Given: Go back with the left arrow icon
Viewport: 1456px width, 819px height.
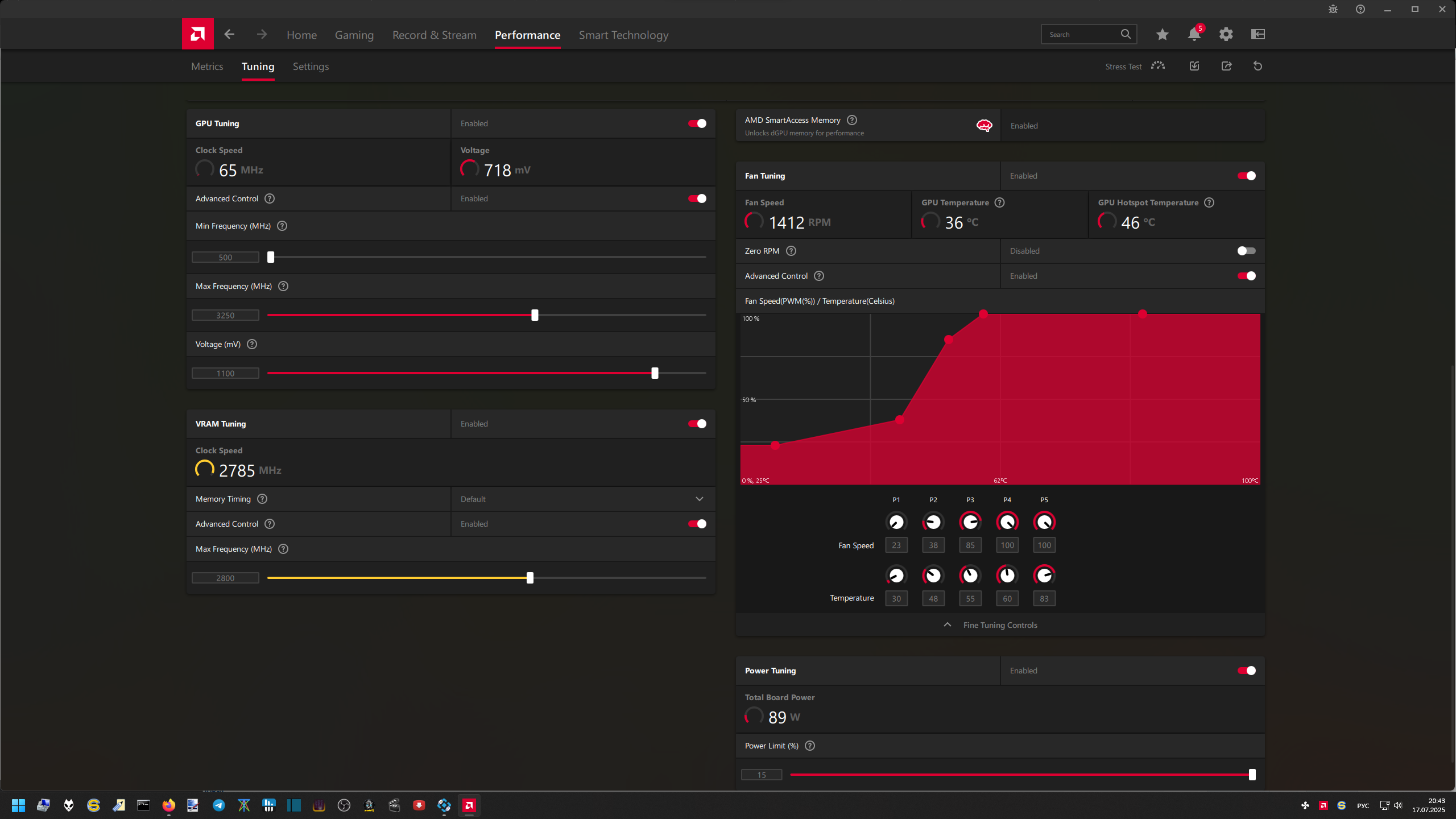Looking at the screenshot, I should coord(229,34).
